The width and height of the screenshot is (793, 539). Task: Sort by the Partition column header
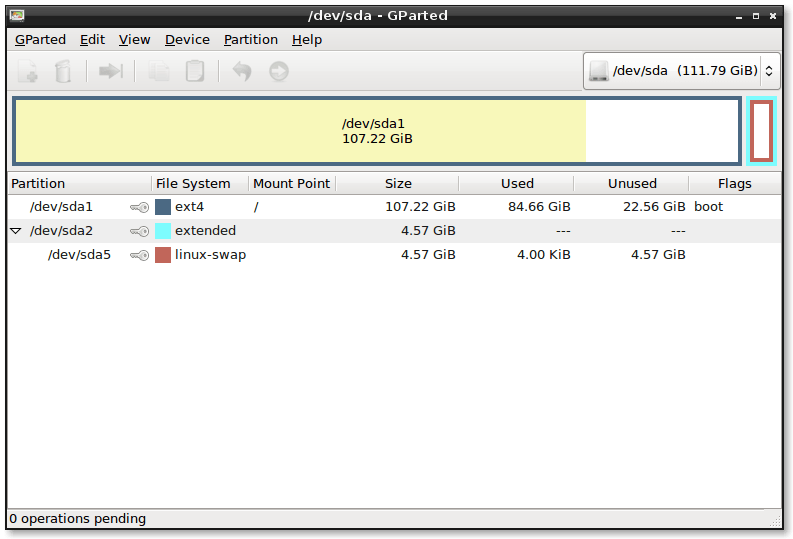pyautogui.click(x=79, y=184)
